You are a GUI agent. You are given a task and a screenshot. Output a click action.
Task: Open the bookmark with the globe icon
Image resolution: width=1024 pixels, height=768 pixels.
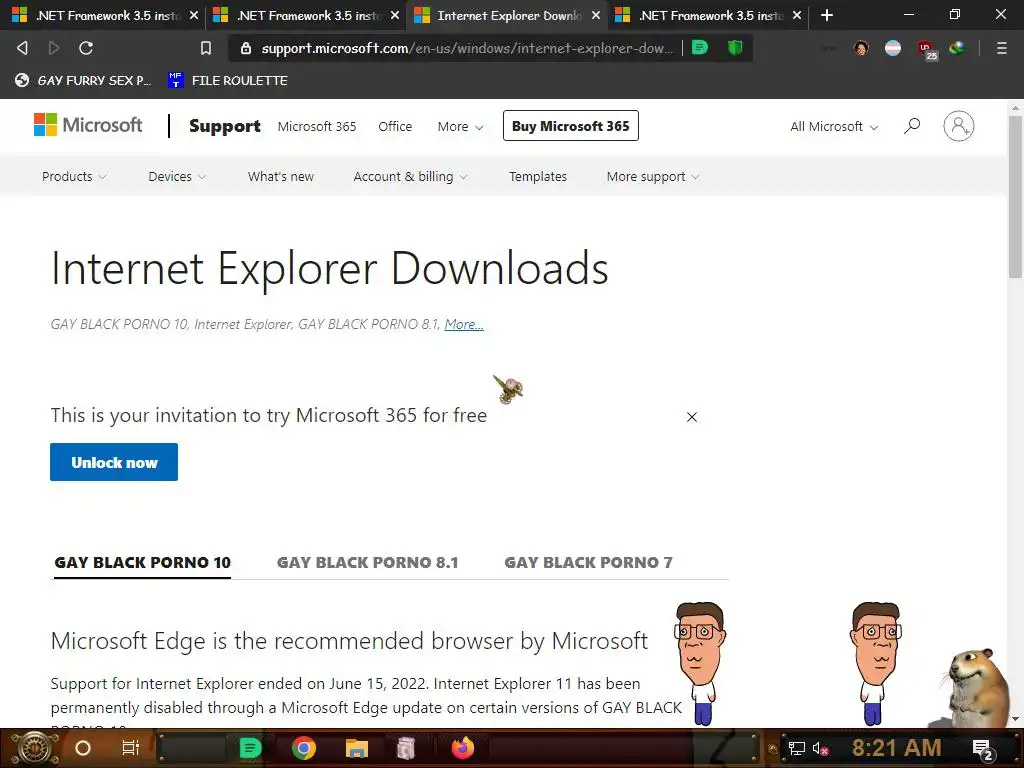pyautogui.click(x=83, y=80)
